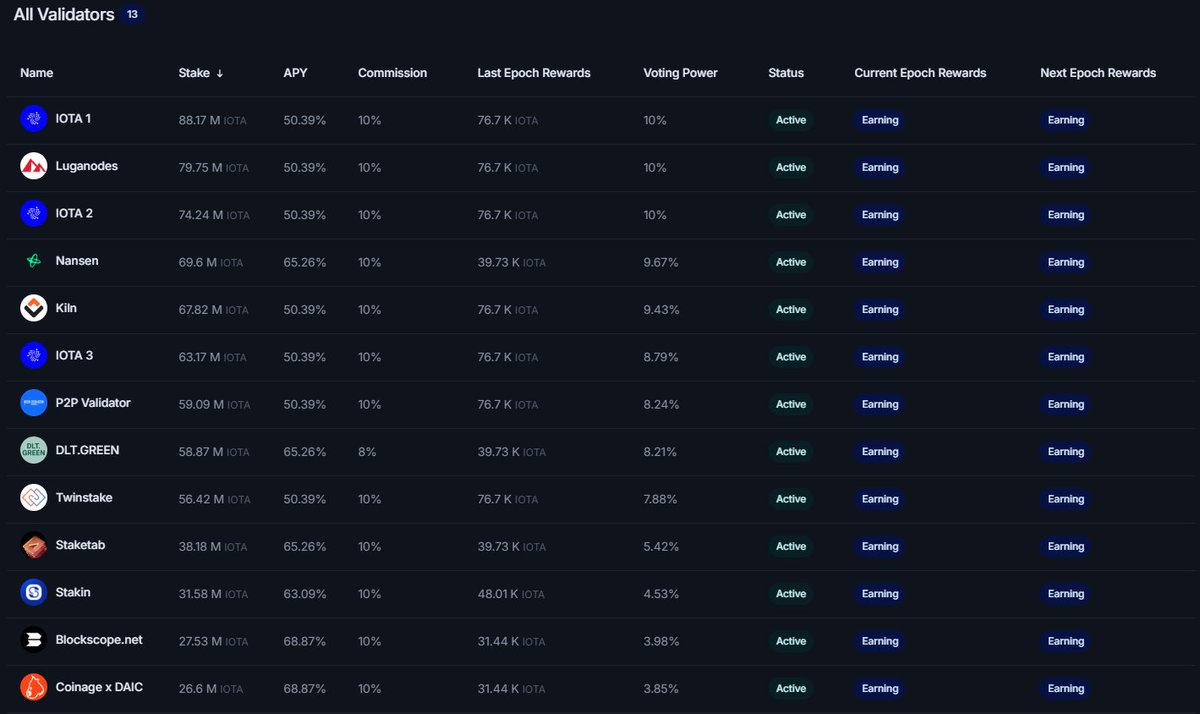The image size is (1200, 714).
Task: Select DLT.GREEN 8% commission value
Action: coord(367,452)
